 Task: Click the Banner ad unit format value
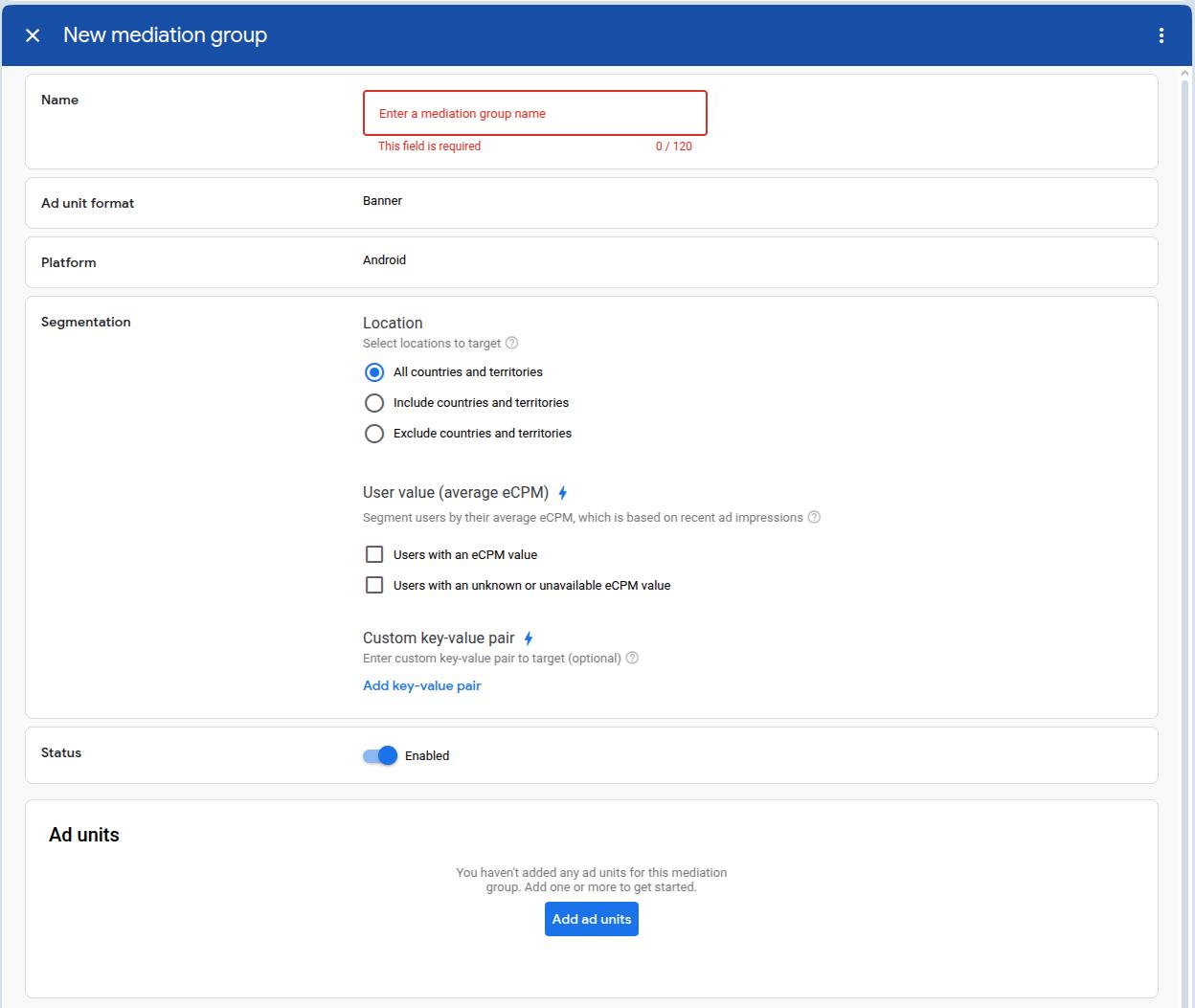click(382, 201)
